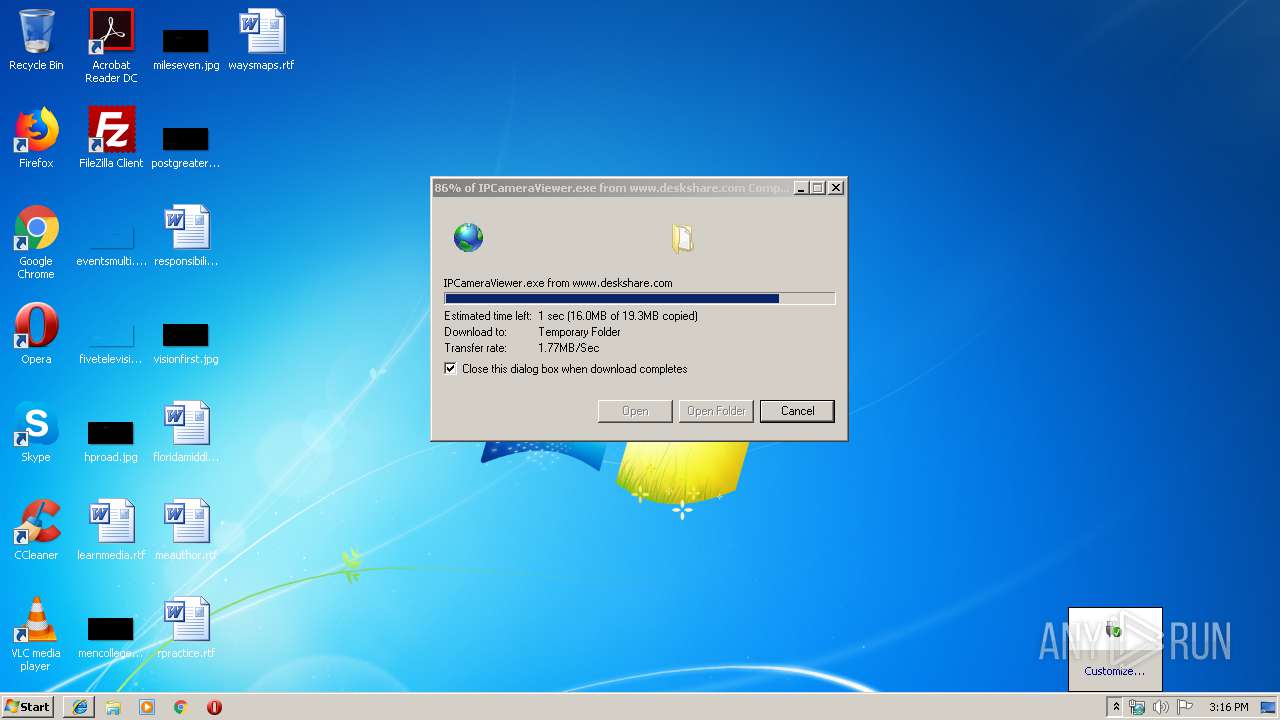Click Transfer rate 1.77MB/Sec text

tap(568, 348)
